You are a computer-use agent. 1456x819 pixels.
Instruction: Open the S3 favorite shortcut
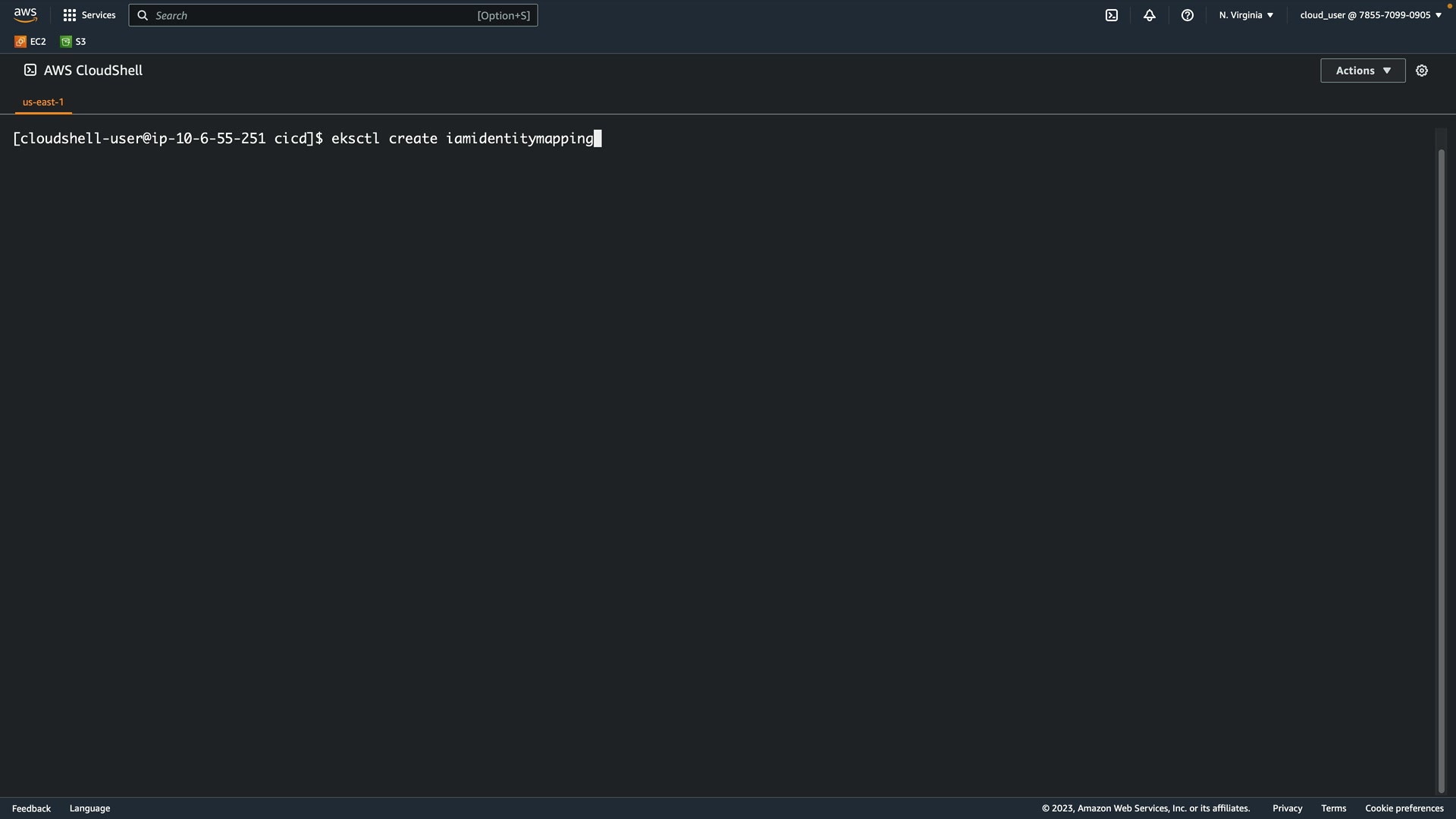coord(74,42)
